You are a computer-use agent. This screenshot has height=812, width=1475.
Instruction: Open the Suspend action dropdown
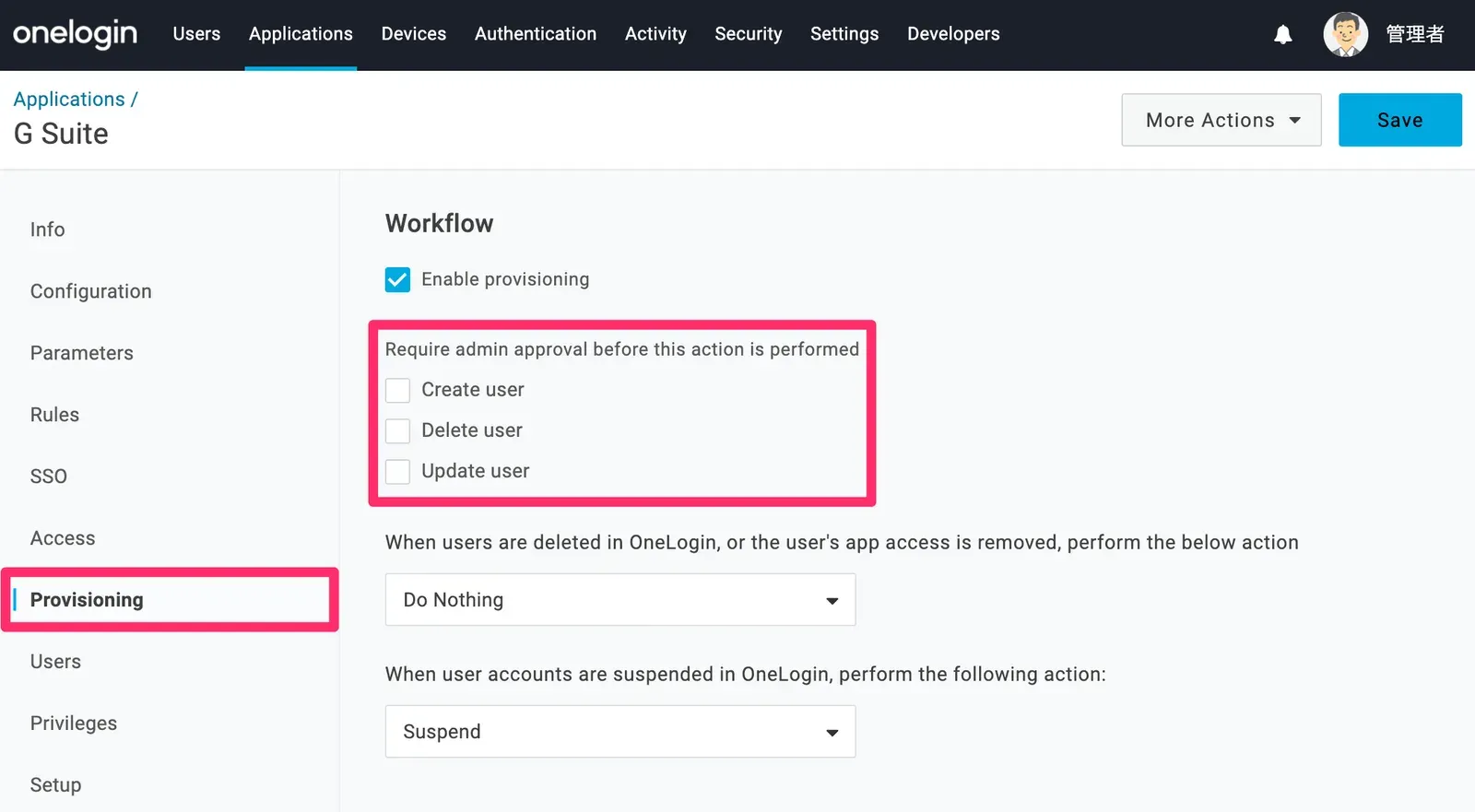pos(620,732)
